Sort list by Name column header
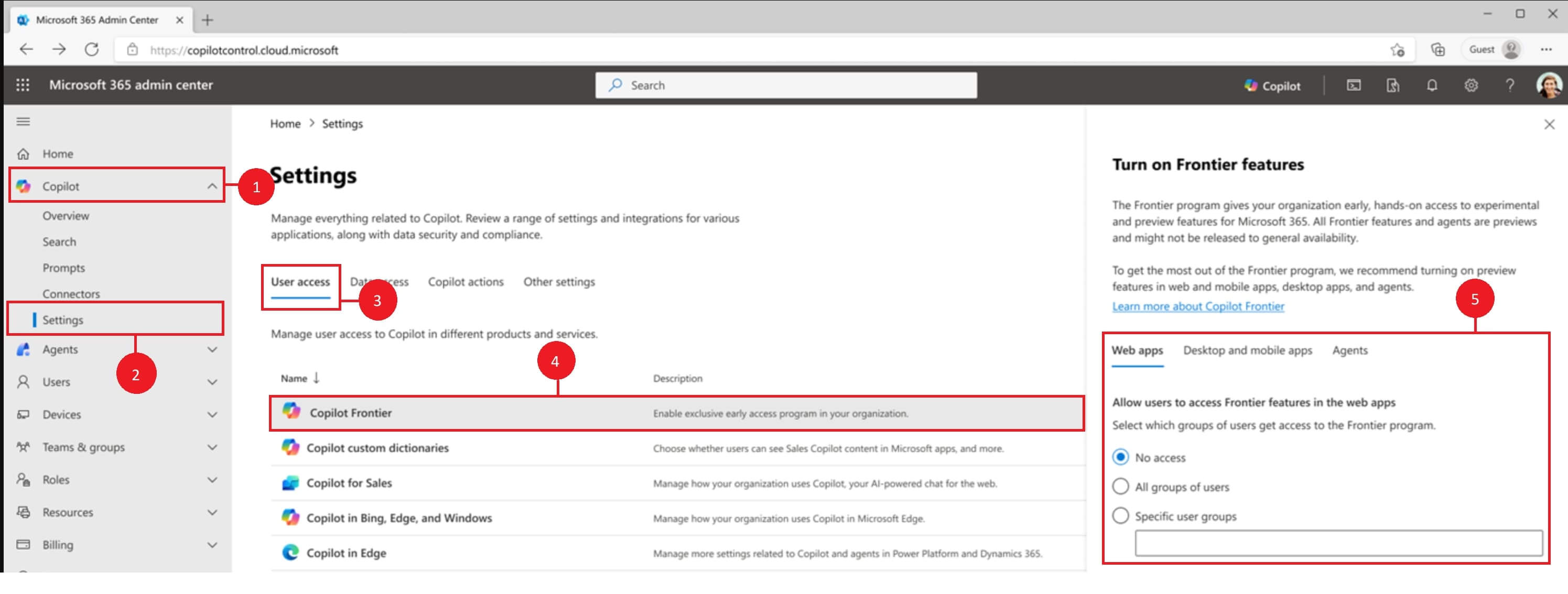1568x594 pixels. 294,379
